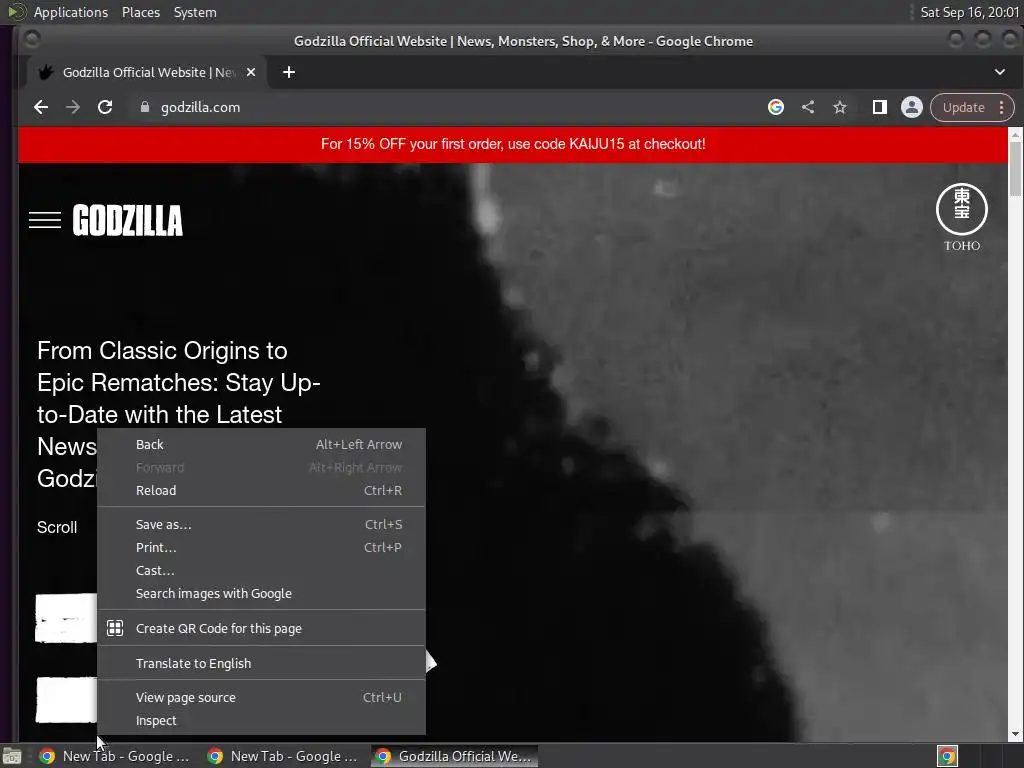This screenshot has width=1024, height=768.
Task: Open Chrome profile avatar
Action: (x=912, y=107)
